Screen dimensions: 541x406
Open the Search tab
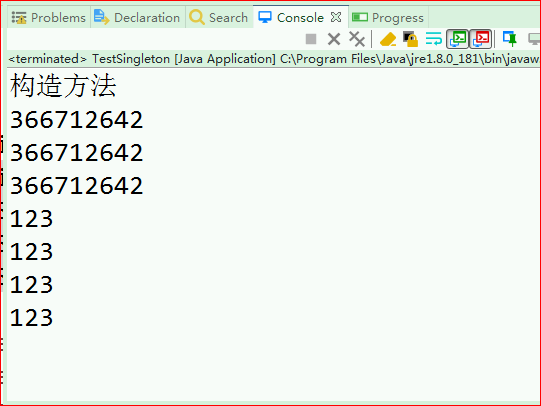[x=219, y=17]
